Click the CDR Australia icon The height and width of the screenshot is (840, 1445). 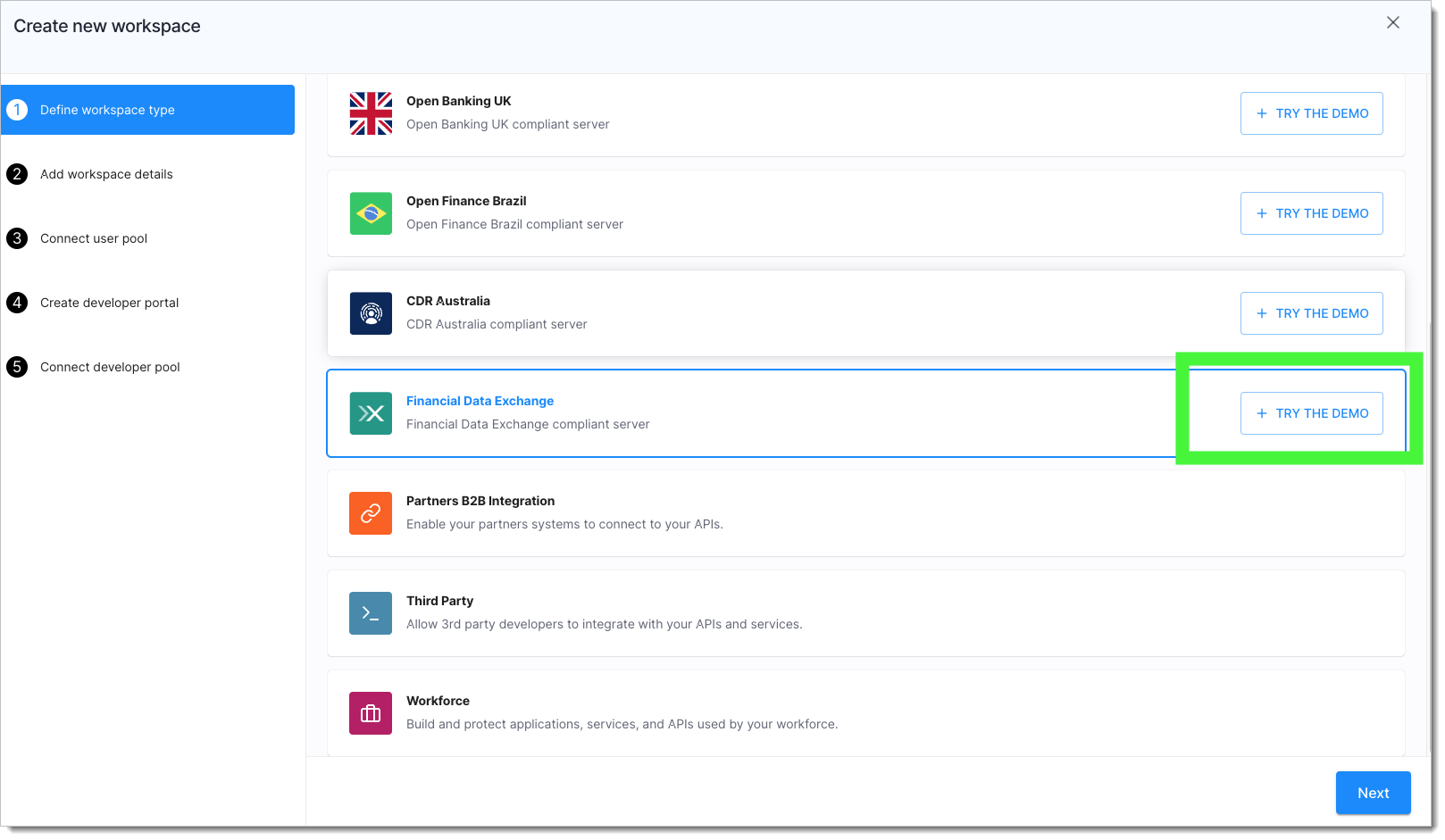371,313
